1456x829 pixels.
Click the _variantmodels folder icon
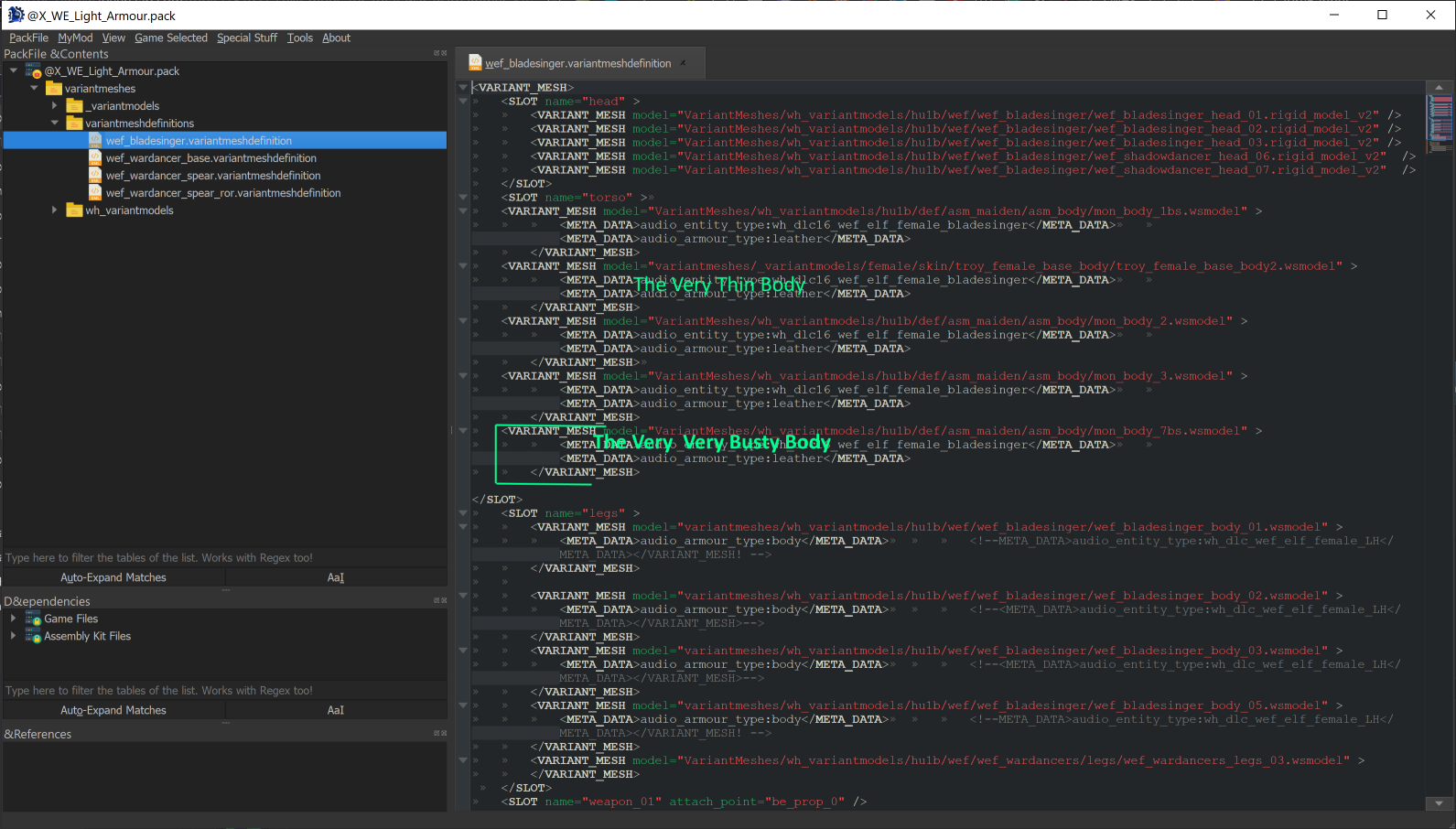[x=75, y=105]
